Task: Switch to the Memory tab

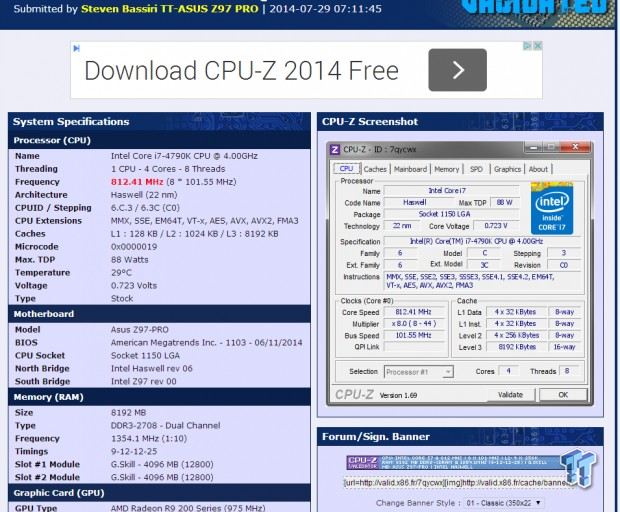Action: click(x=447, y=169)
